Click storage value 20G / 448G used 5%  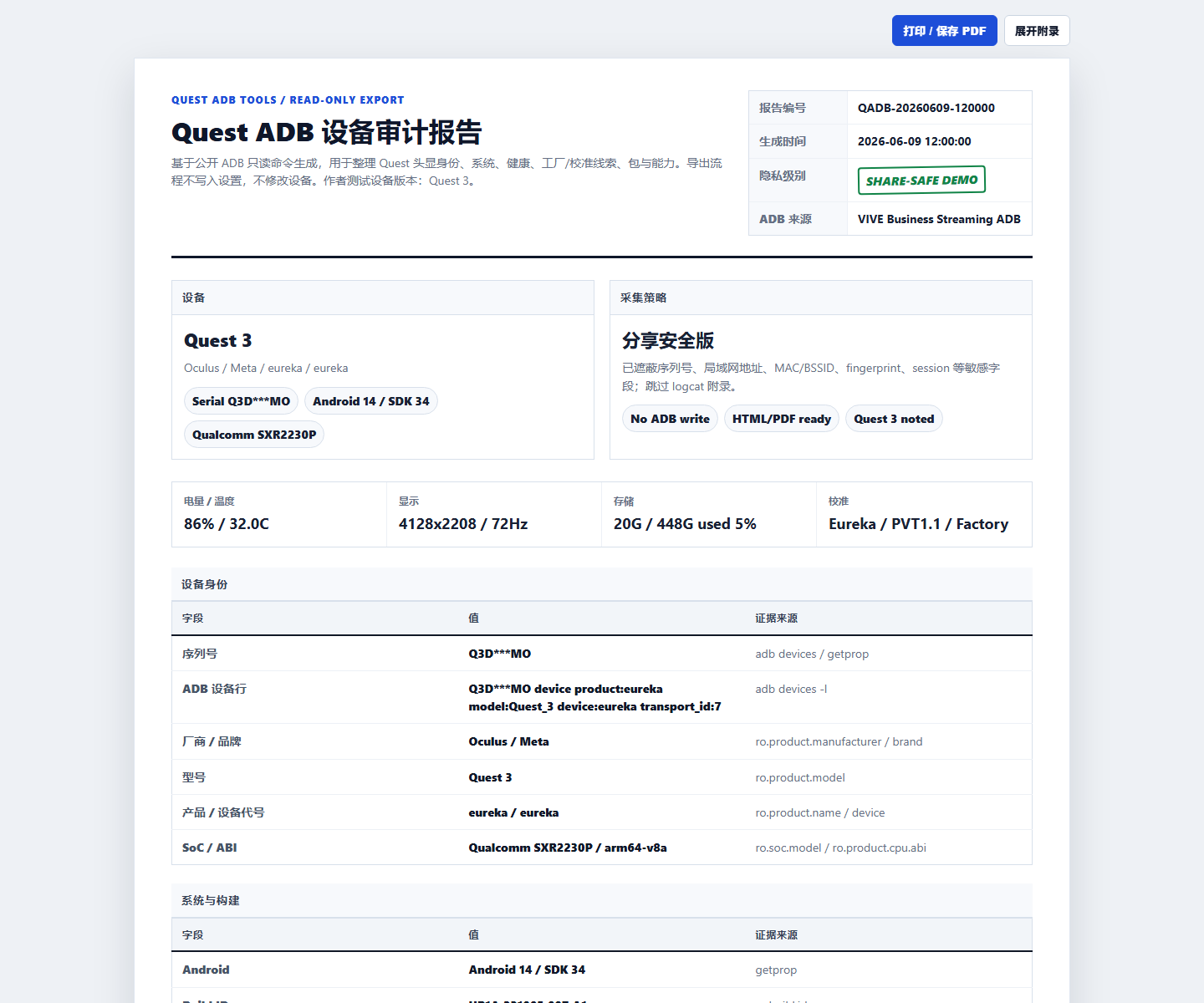(x=685, y=524)
